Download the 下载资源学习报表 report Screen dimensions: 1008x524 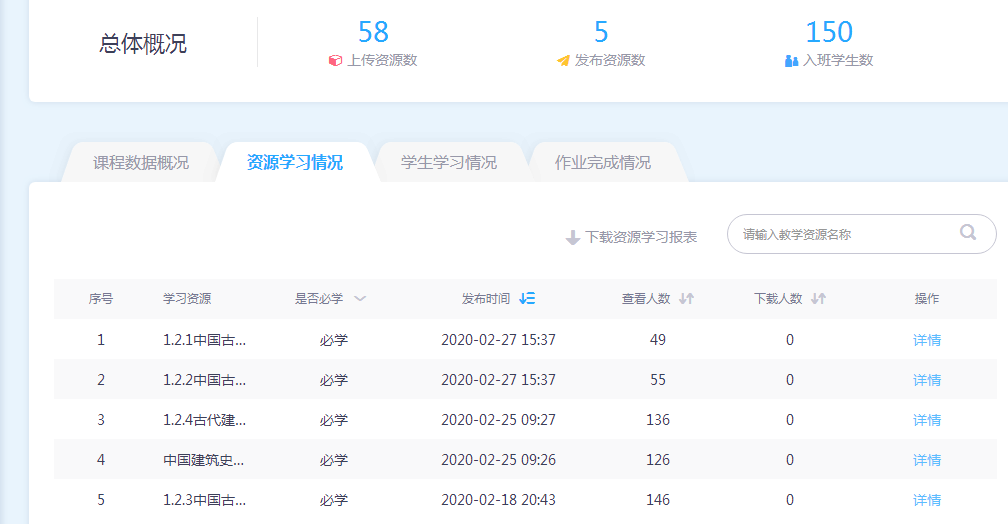click(x=641, y=237)
